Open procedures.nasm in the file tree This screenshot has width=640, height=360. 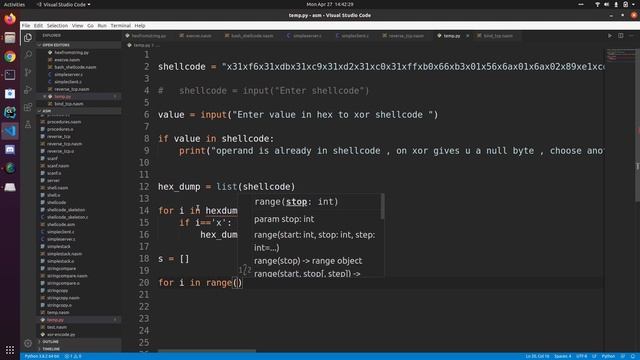(x=64, y=122)
